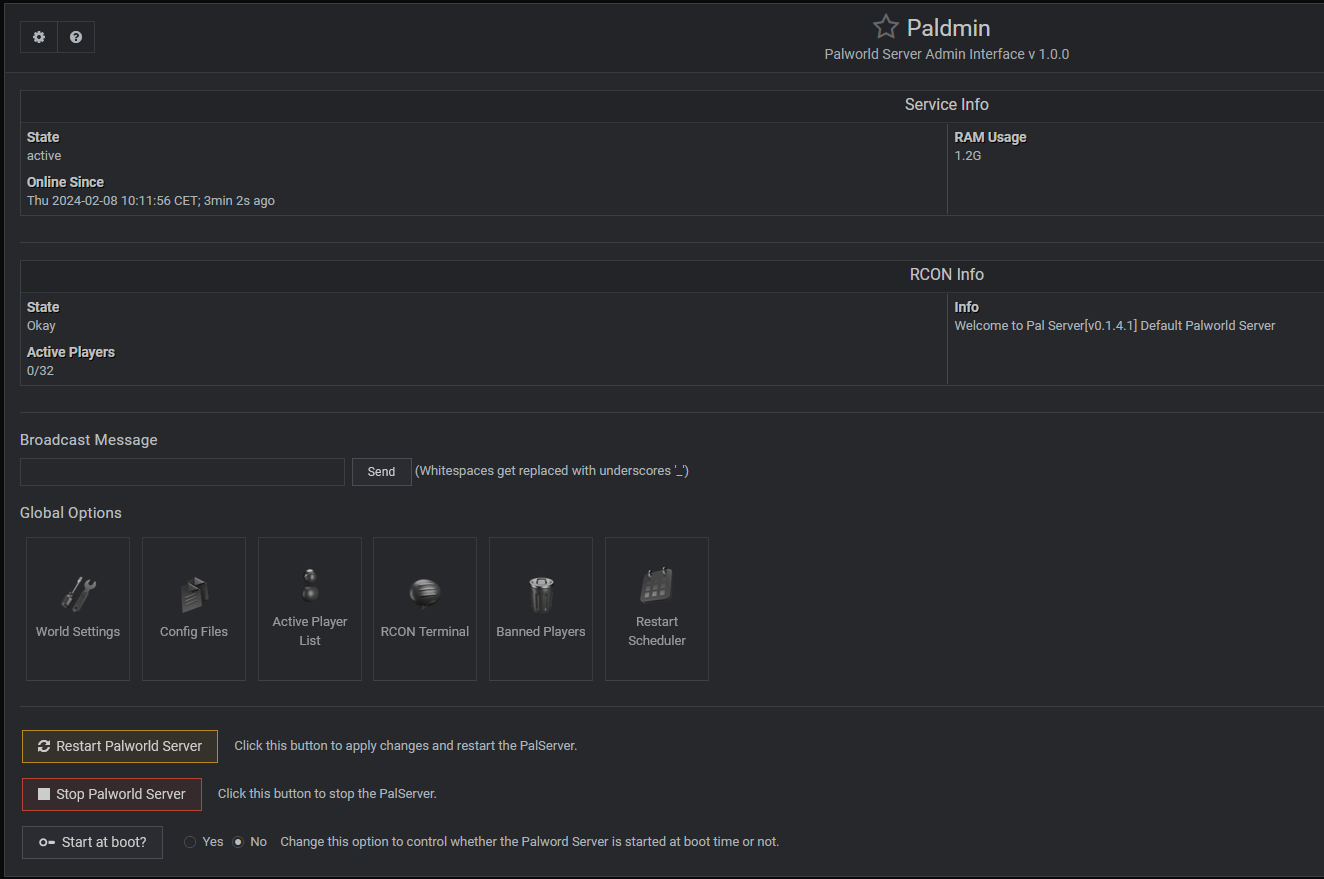The height and width of the screenshot is (879, 1324).
Task: Click the Welcome to Pal Server info text
Action: pyautogui.click(x=1115, y=326)
